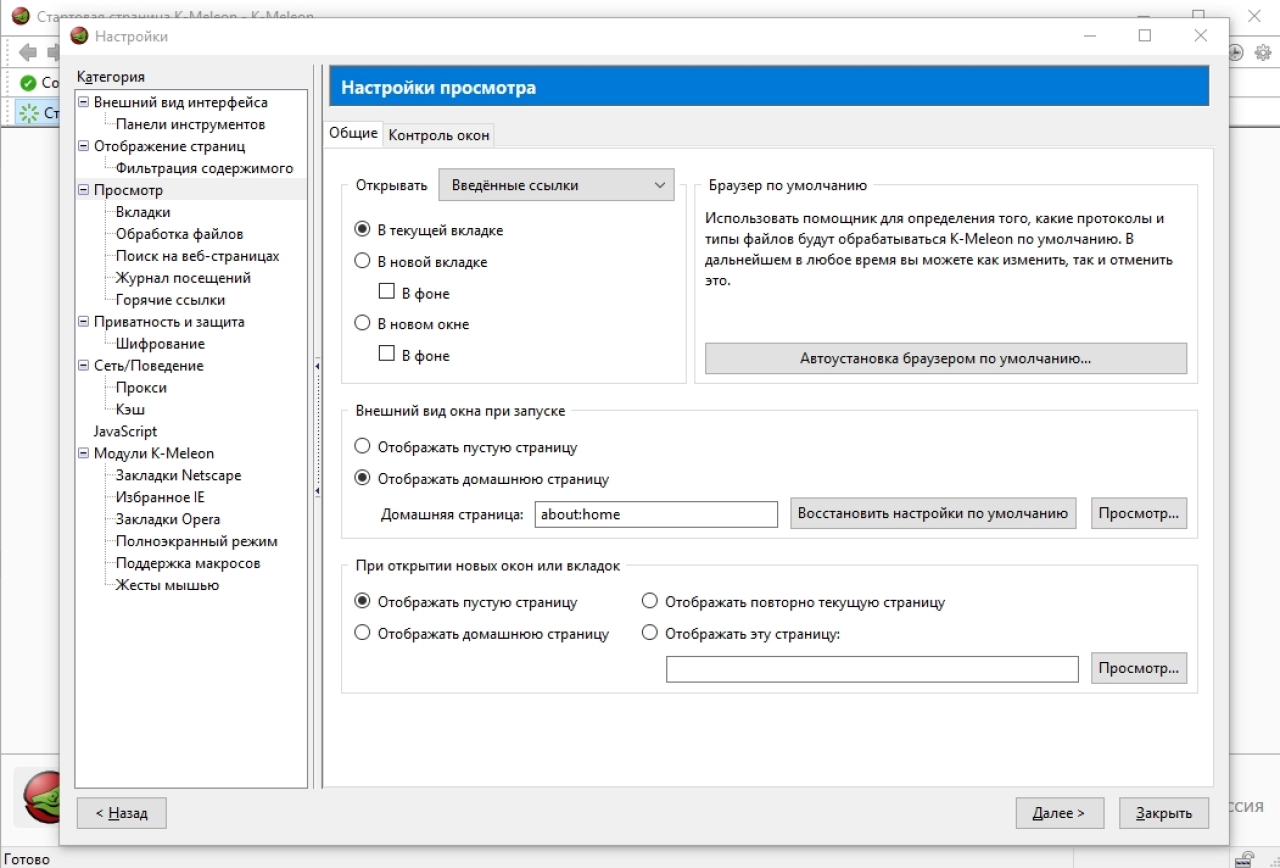Screen dimensions: 1280x868
Task: Click Восстановить настройки по умолчанию button
Action: 933,514
